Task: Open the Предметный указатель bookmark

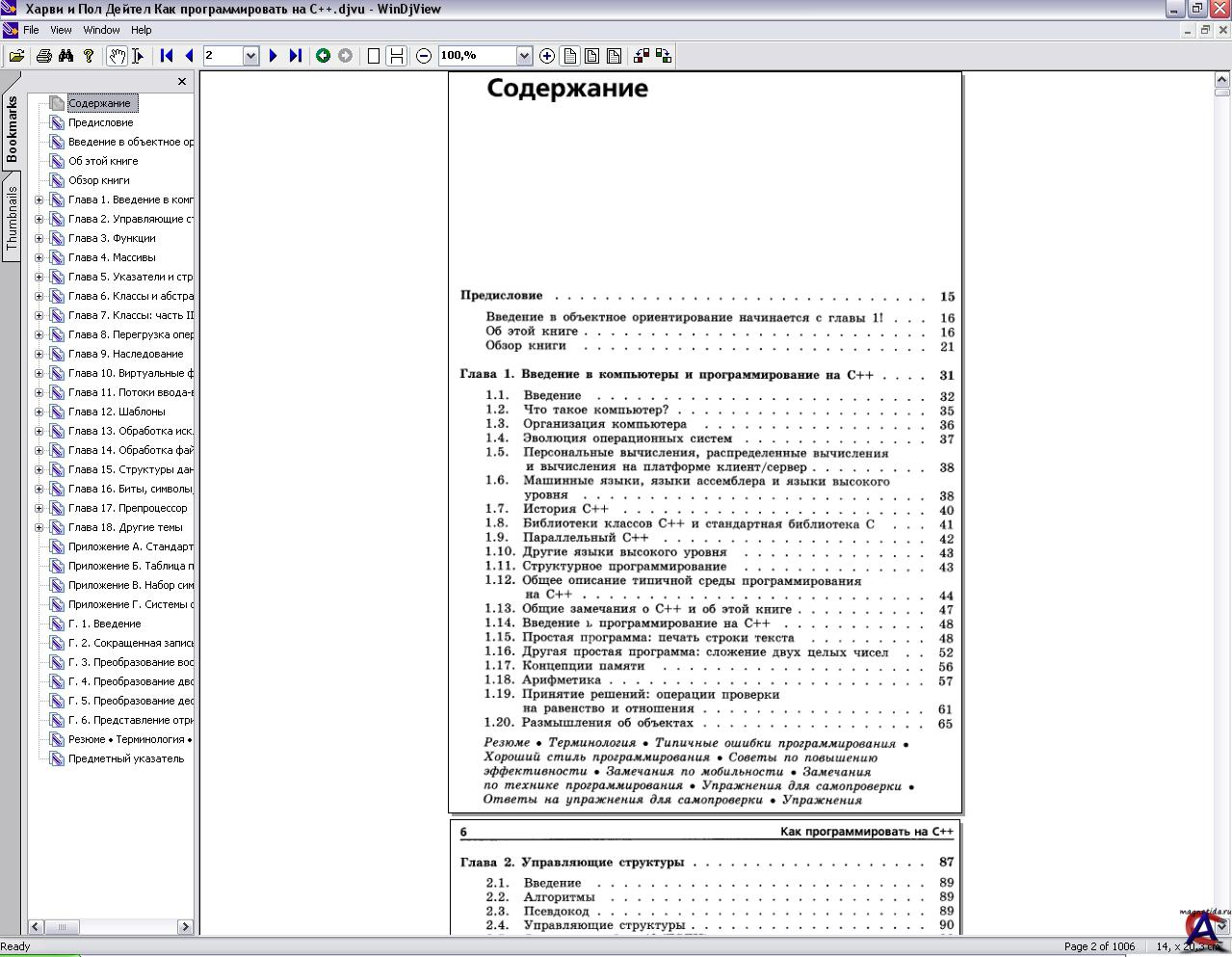Action: (125, 758)
